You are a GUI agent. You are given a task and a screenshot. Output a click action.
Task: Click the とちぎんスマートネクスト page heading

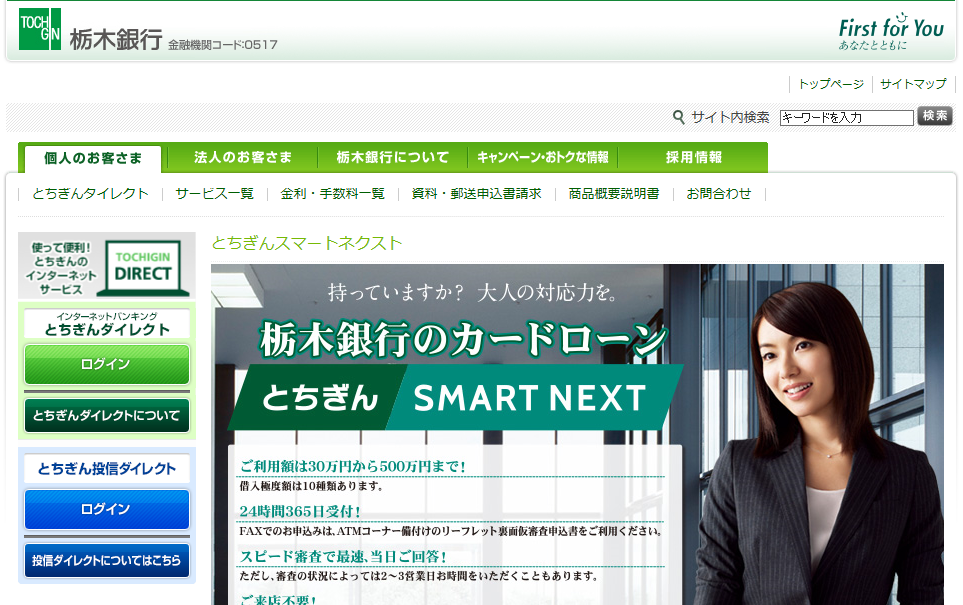click(306, 243)
